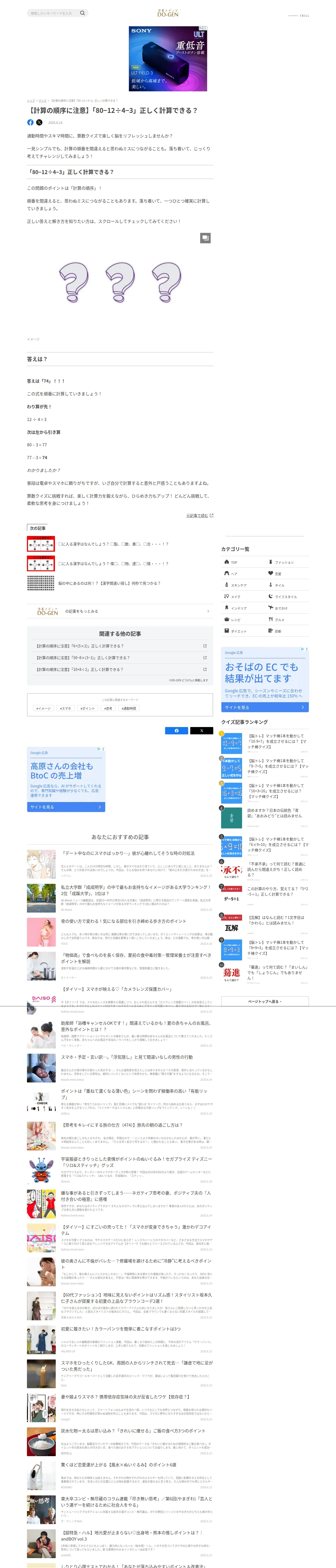Click the ネイル category icon

271,585
